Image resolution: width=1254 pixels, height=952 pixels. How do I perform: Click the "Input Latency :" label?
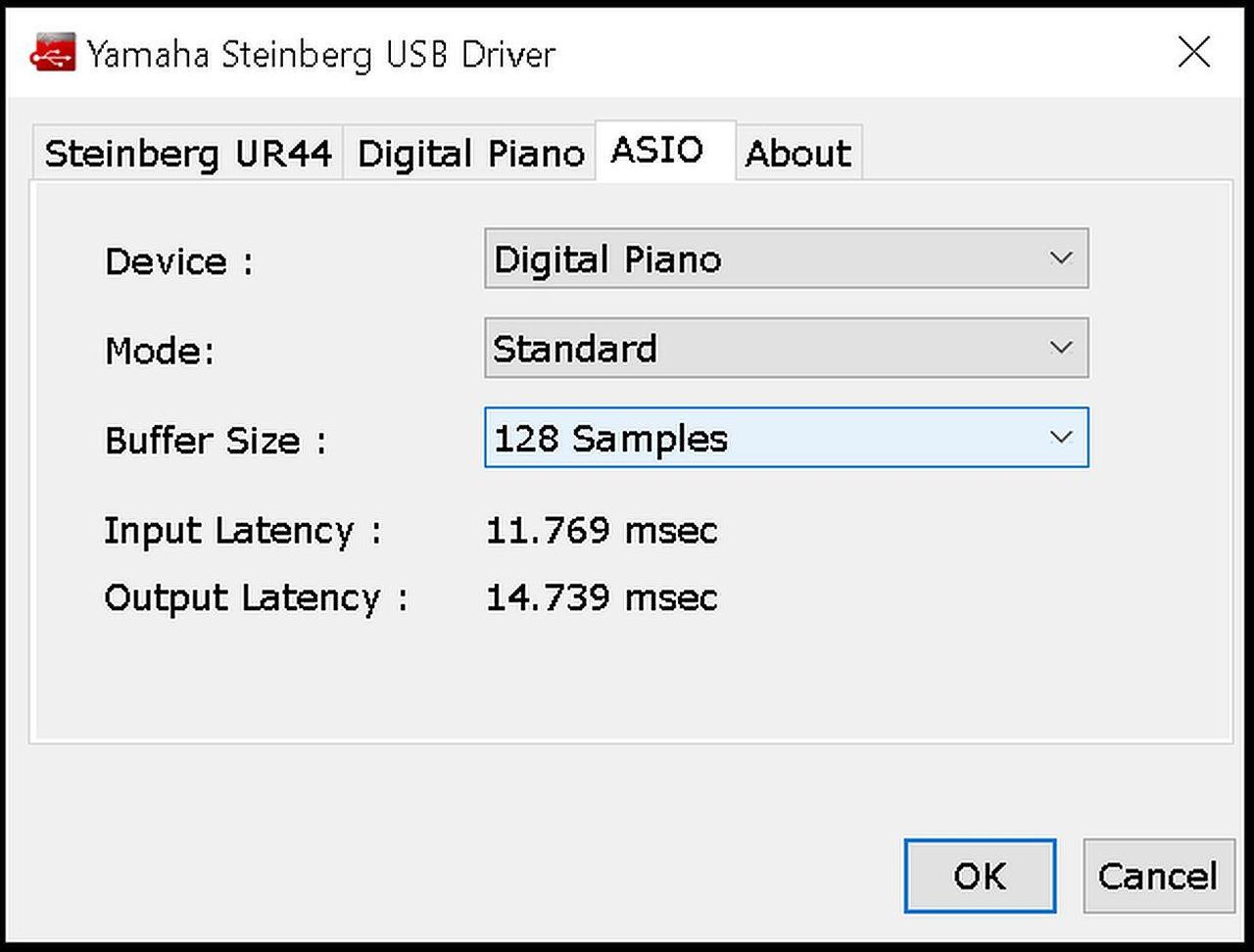click(242, 531)
